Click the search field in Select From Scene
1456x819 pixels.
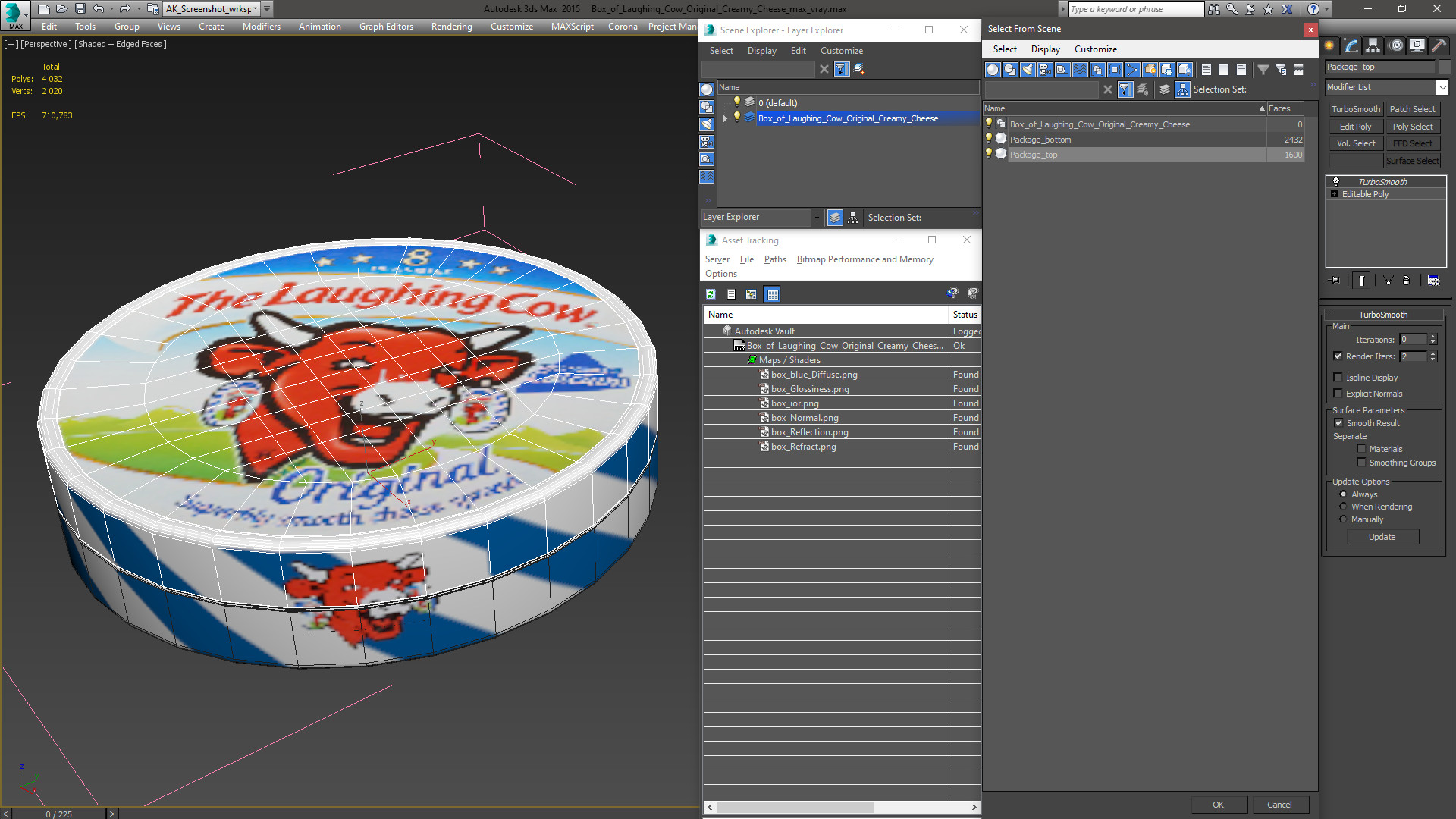pyautogui.click(x=1042, y=89)
